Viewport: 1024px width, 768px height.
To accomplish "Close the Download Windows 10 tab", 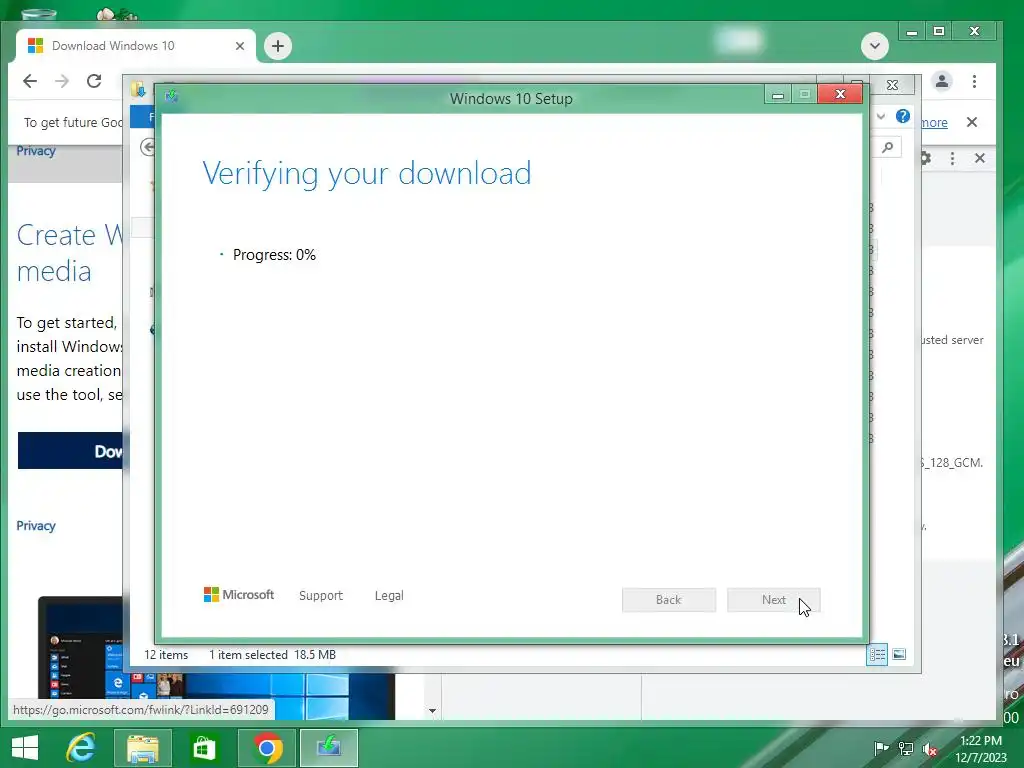I will (x=240, y=46).
